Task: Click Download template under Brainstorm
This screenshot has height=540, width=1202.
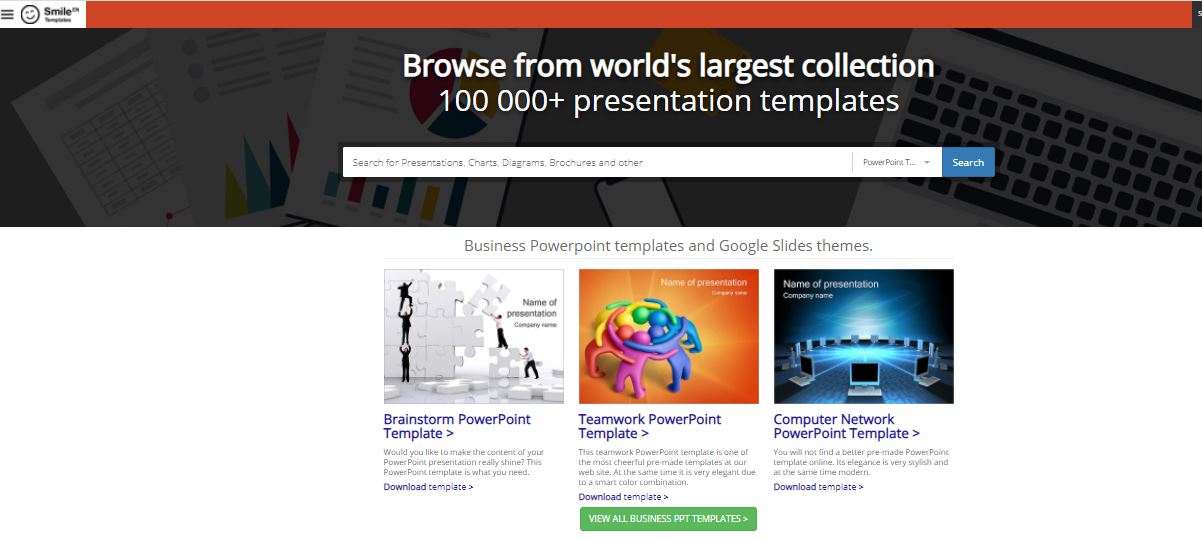Action: click(428, 487)
